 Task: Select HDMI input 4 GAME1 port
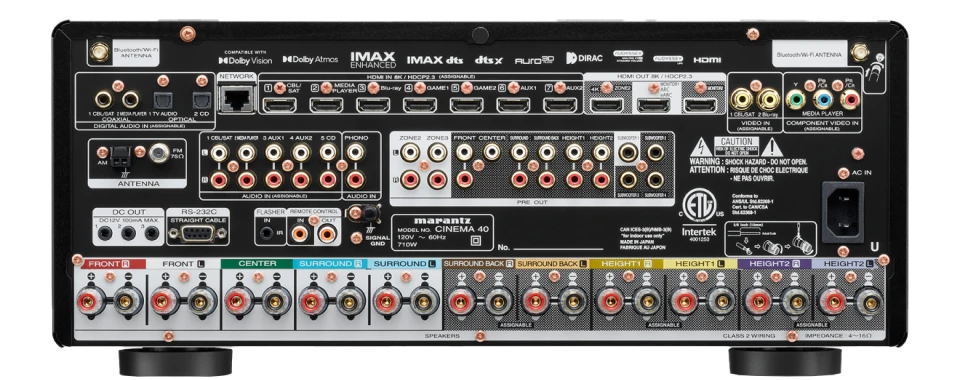click(x=419, y=105)
